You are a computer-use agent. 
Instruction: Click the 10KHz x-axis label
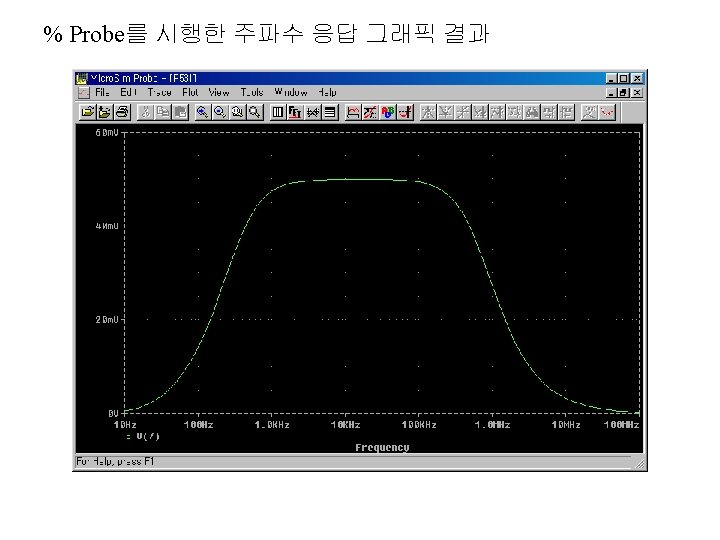pyautogui.click(x=345, y=425)
